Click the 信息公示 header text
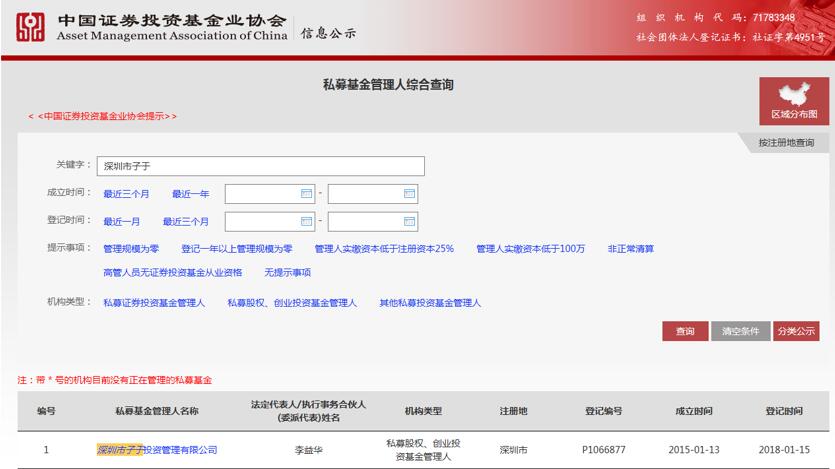The height and width of the screenshot is (469, 835). pyautogui.click(x=328, y=33)
